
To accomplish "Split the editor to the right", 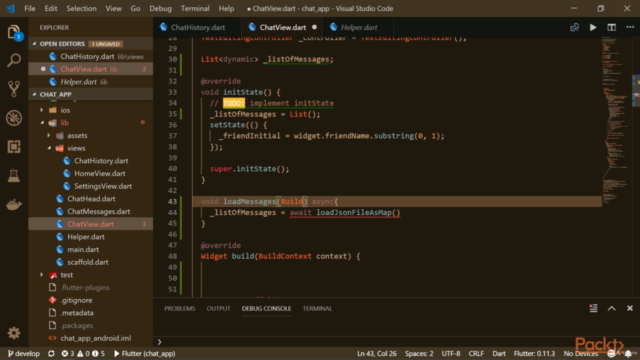I will point(611,27).
